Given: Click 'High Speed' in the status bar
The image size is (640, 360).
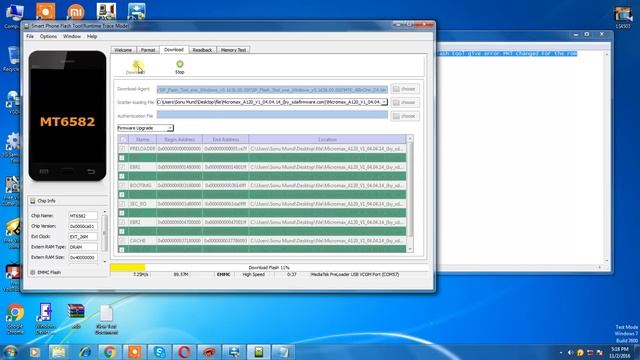Looking at the screenshot, I should 253,275.
